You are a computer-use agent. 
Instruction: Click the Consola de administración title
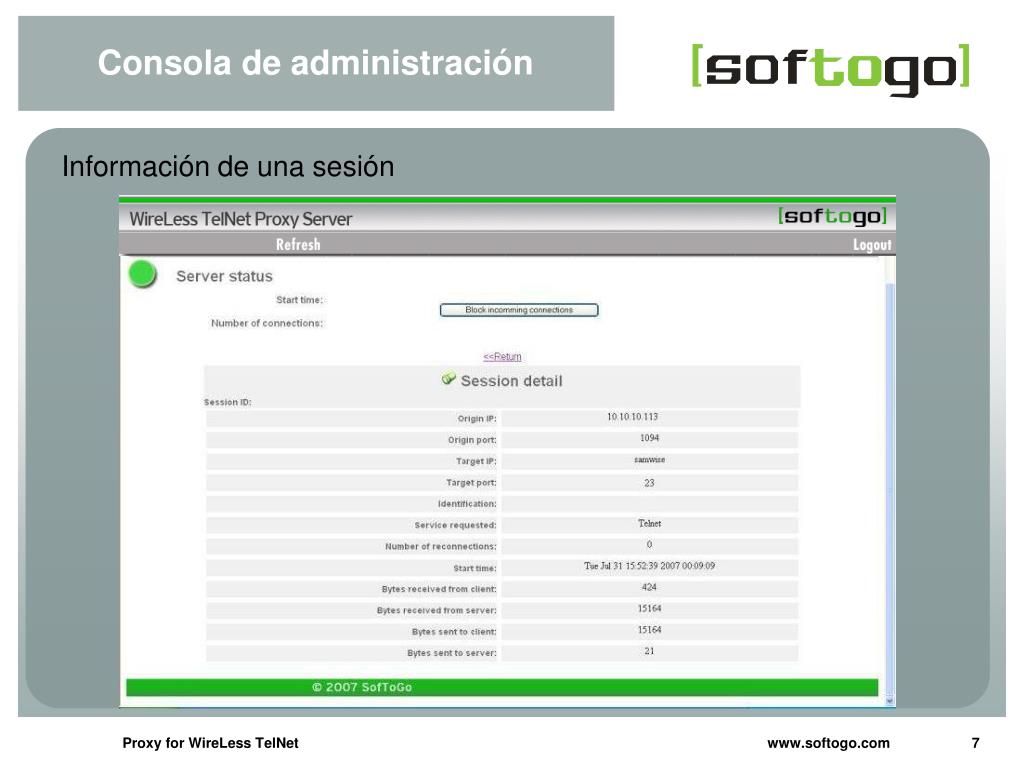(x=315, y=63)
